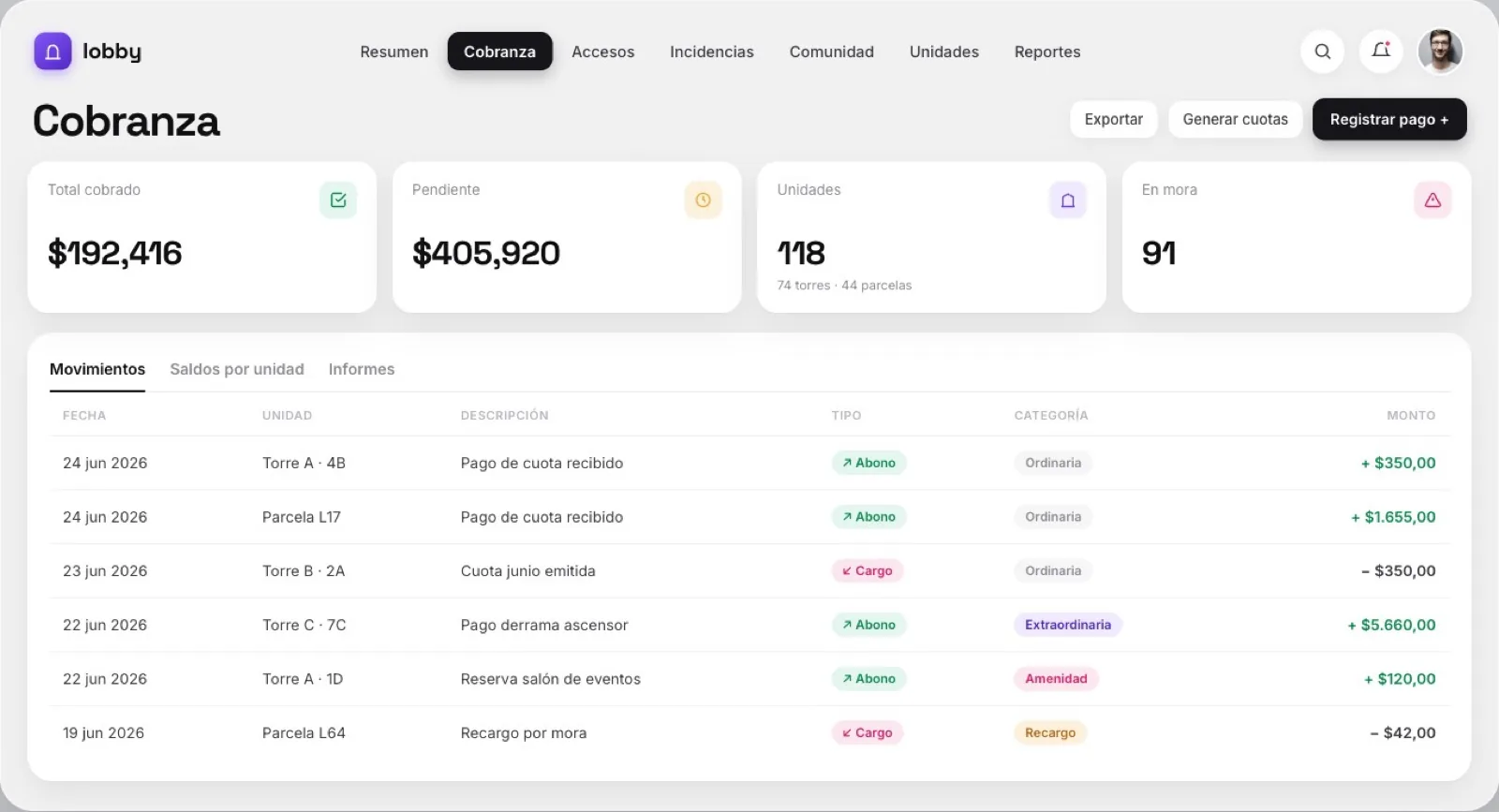Click the lobby bell logo icon

(x=52, y=52)
